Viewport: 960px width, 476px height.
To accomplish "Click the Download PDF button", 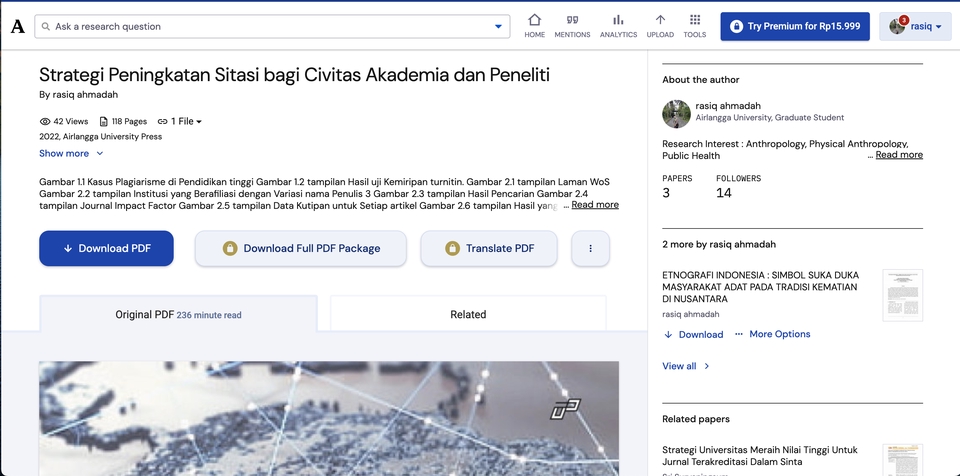I will click(106, 248).
